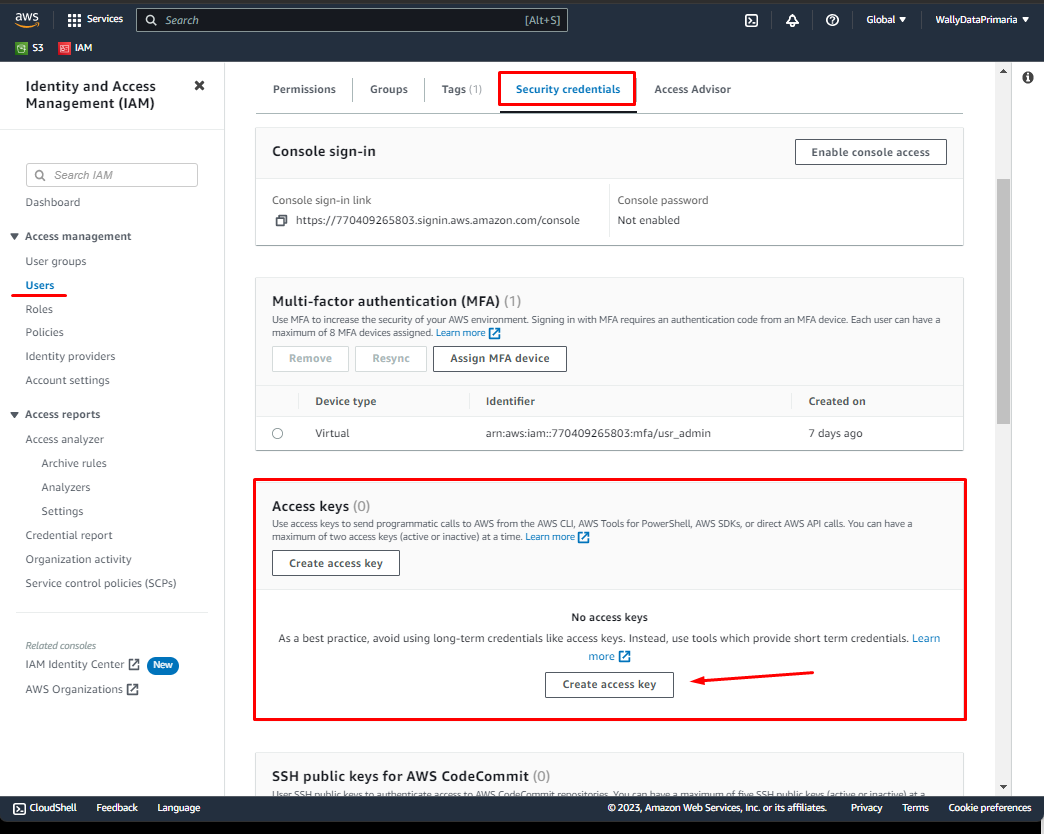Click inside the Search IAM field

(x=111, y=175)
